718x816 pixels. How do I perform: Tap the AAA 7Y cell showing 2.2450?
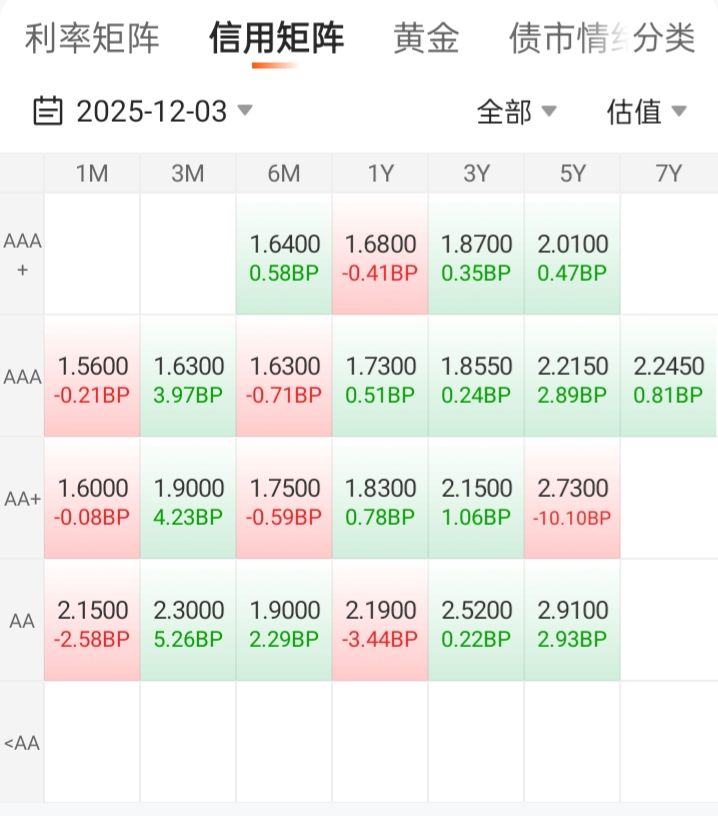[668, 378]
